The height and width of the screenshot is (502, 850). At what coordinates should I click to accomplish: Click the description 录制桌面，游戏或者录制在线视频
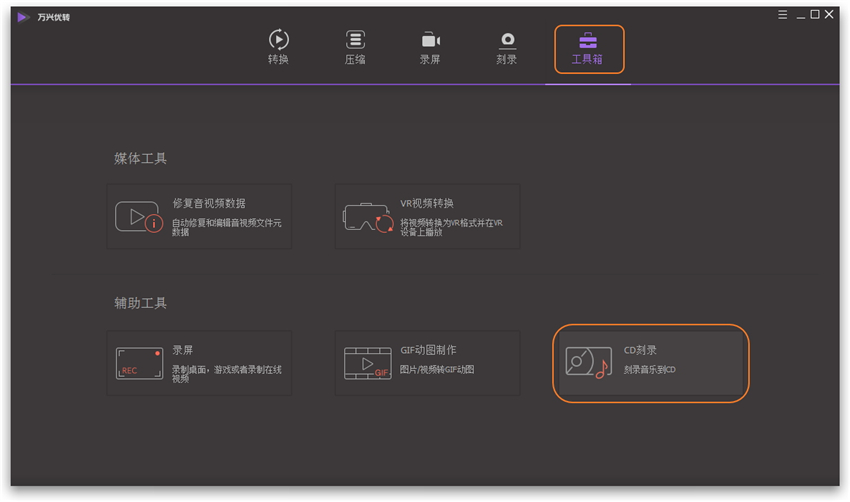227,374
